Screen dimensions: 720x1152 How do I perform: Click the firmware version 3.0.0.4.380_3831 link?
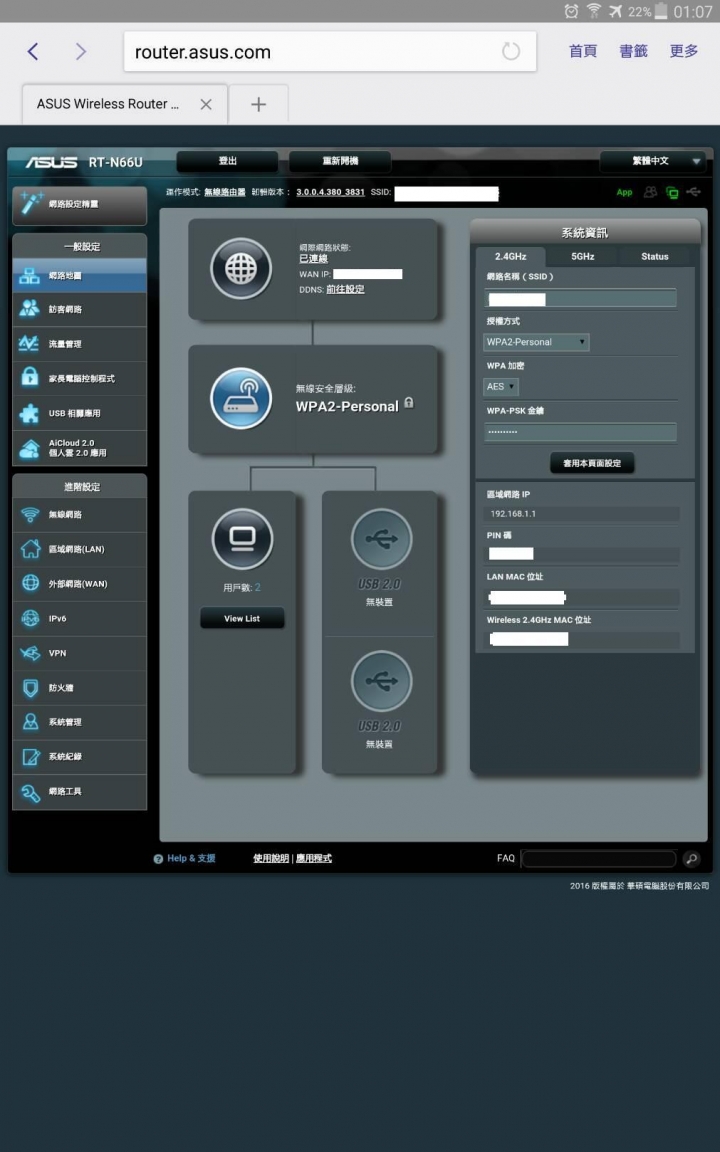(331, 192)
